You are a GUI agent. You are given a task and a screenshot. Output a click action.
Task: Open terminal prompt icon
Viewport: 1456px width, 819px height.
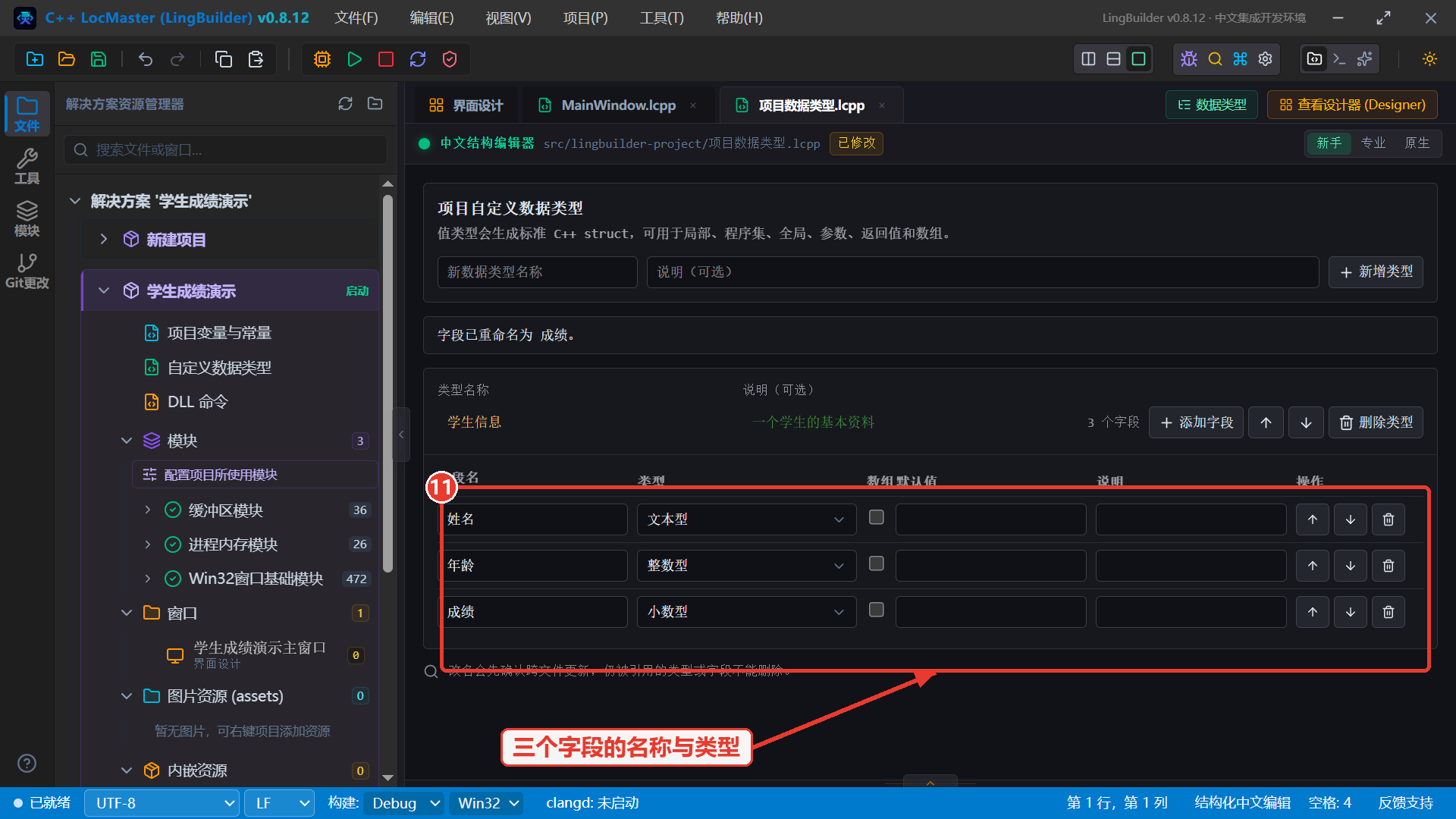[1339, 59]
